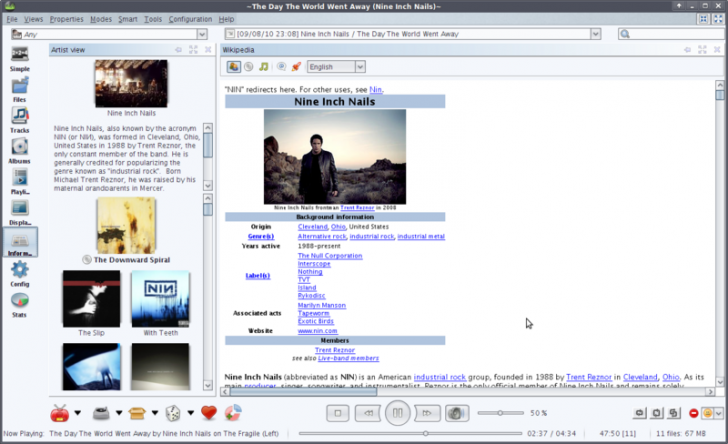Click the 'www.nin.com' website link
Screen dimensions: 728x444
(x=318, y=331)
